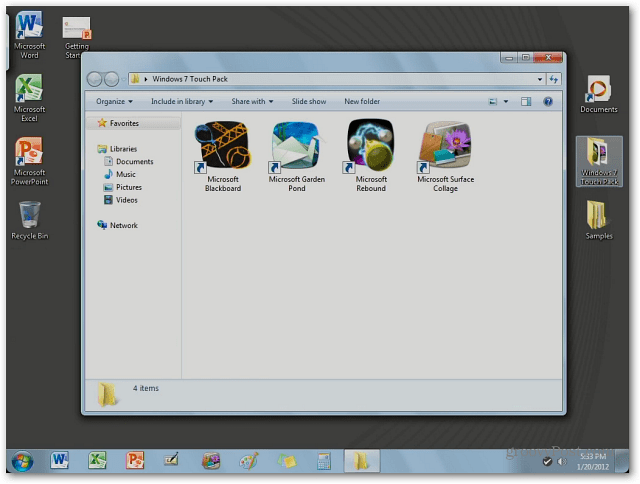Maximize the Explorer window
The height and width of the screenshot is (484, 640).
coord(526,58)
